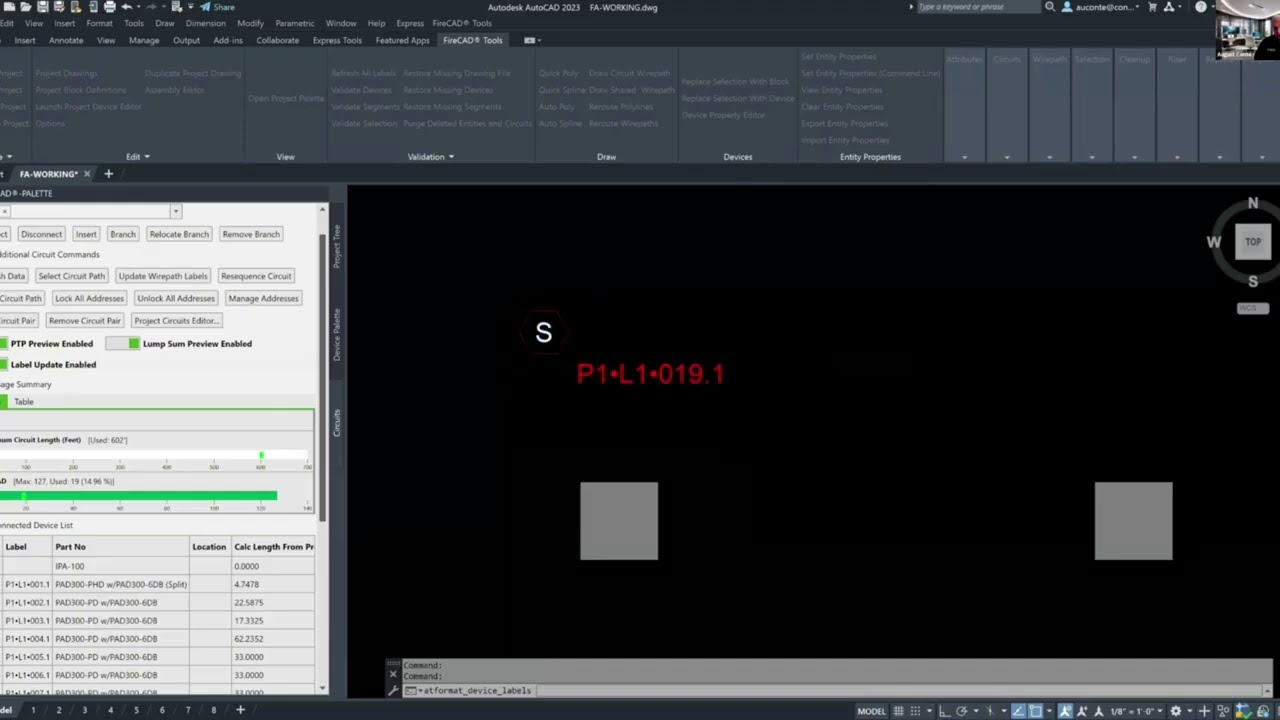This screenshot has height=720, width=1280.
Task: Click the New drawing icon in quick access toolbar
Action: click(9, 7)
